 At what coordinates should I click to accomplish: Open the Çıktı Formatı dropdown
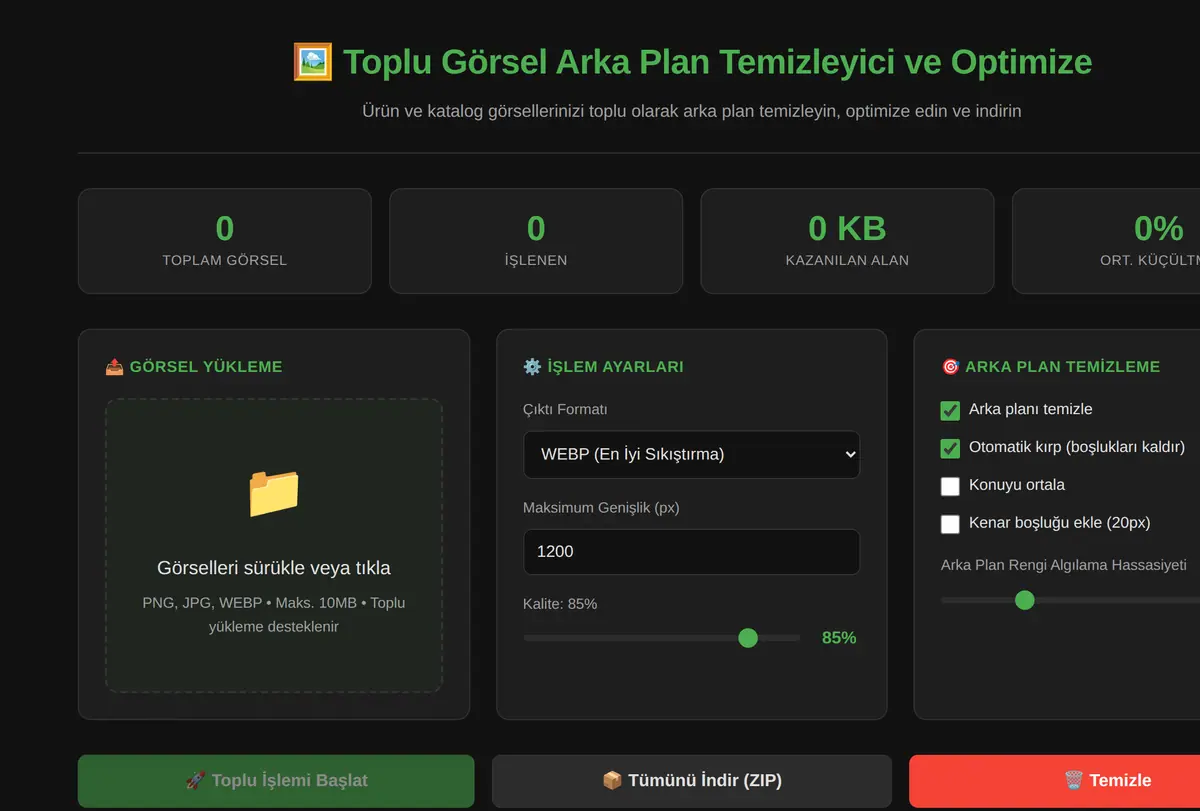(x=691, y=454)
